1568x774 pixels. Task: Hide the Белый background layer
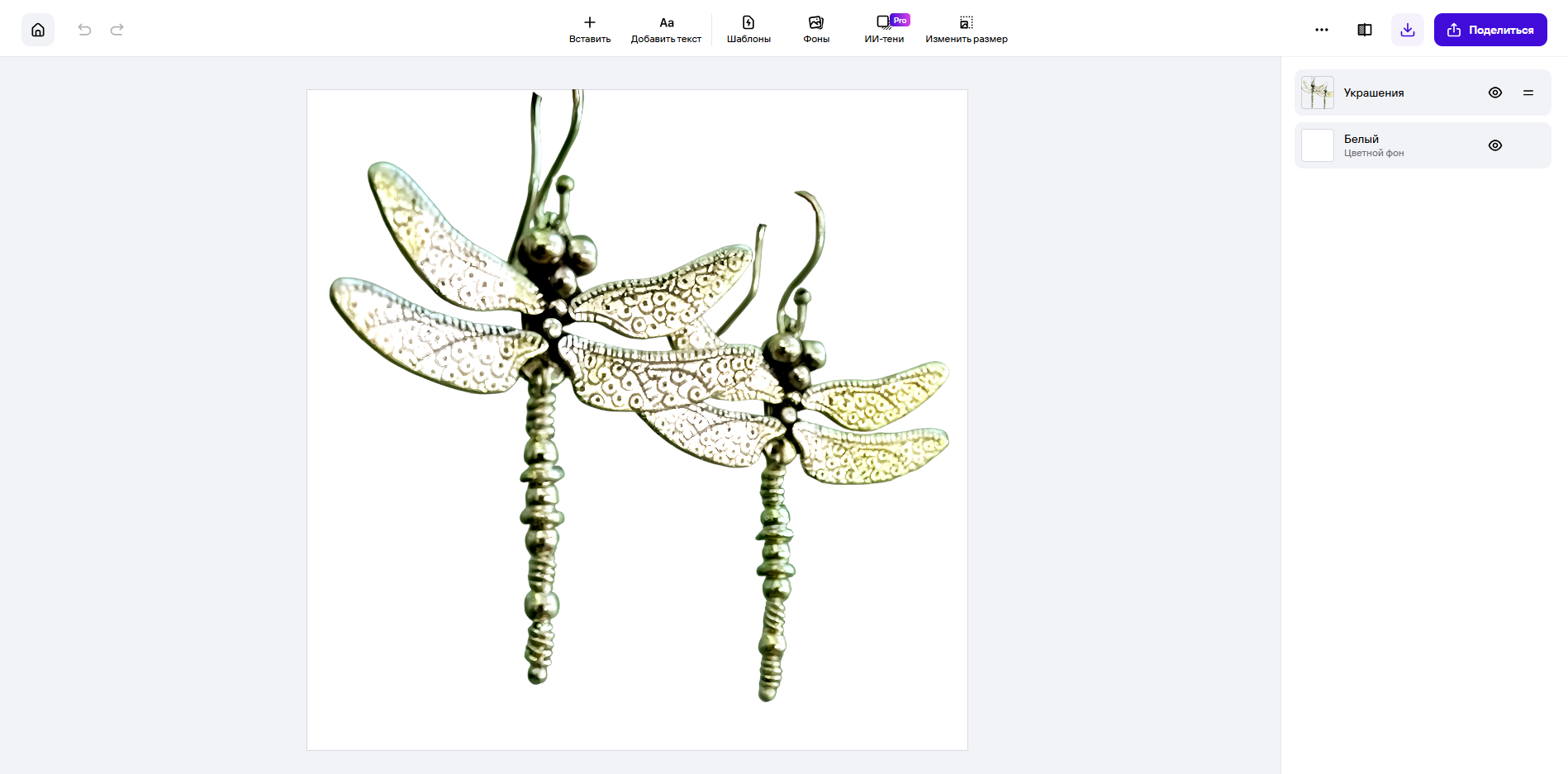1495,145
